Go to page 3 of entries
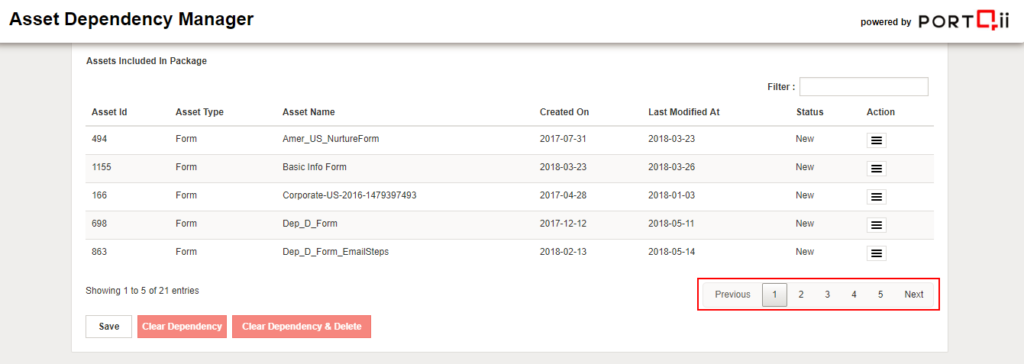Image resolution: width=1024 pixels, height=364 pixels. [827, 295]
